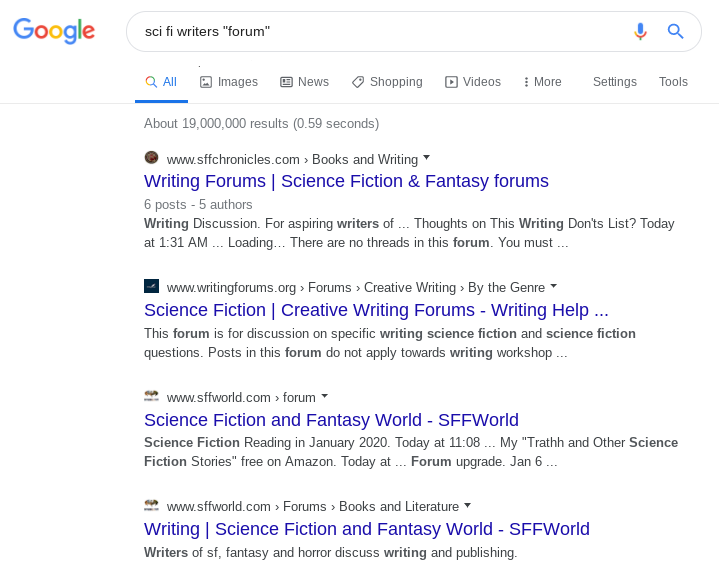Expand the More search options menu
Image resolution: width=719 pixels, height=580 pixels.
(x=543, y=82)
